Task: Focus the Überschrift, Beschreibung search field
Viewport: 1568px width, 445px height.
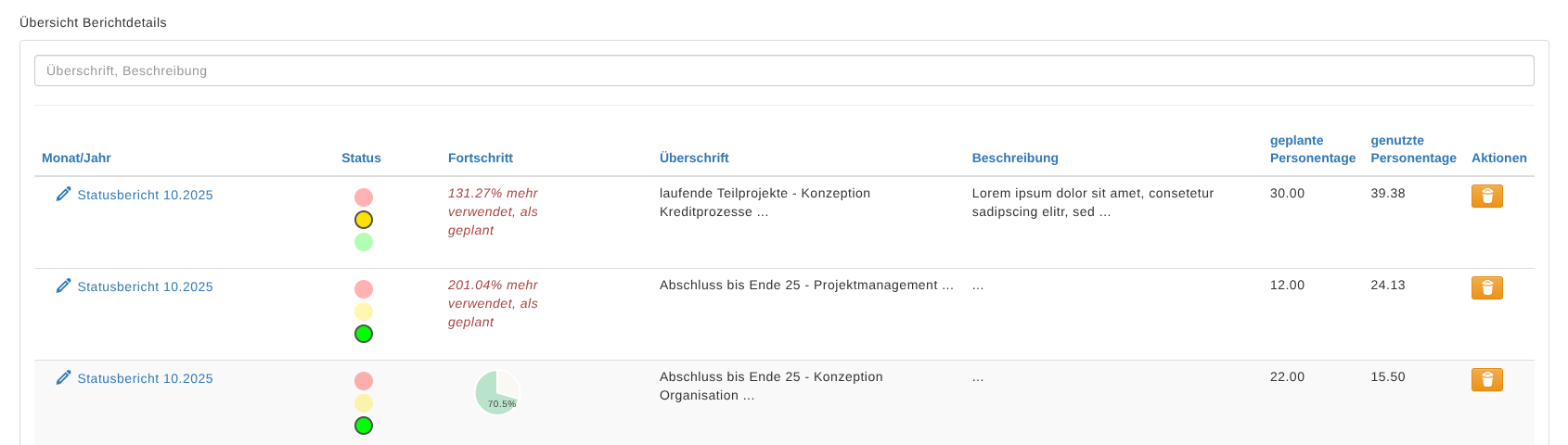Action: click(783, 70)
